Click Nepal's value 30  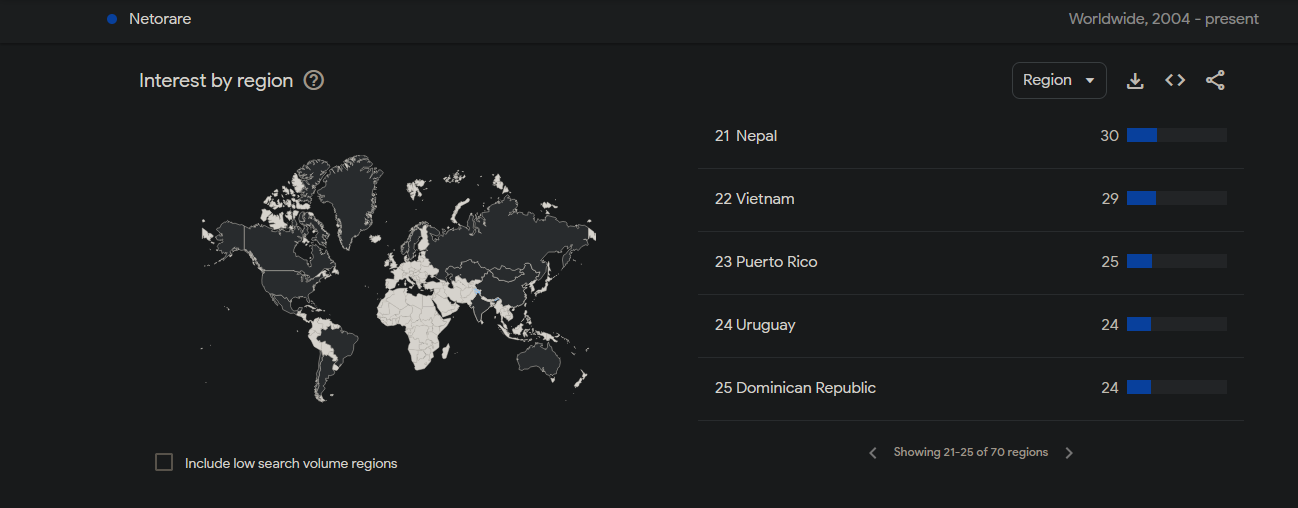pyautogui.click(x=1109, y=136)
